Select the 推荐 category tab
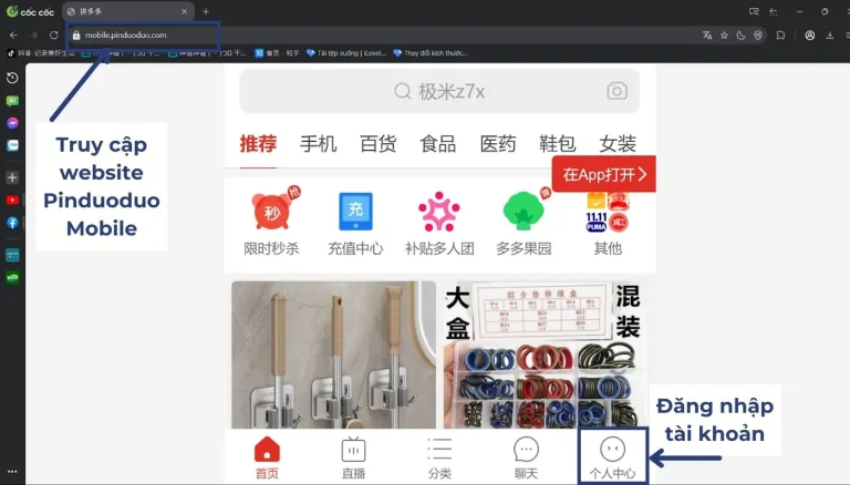 point(258,144)
